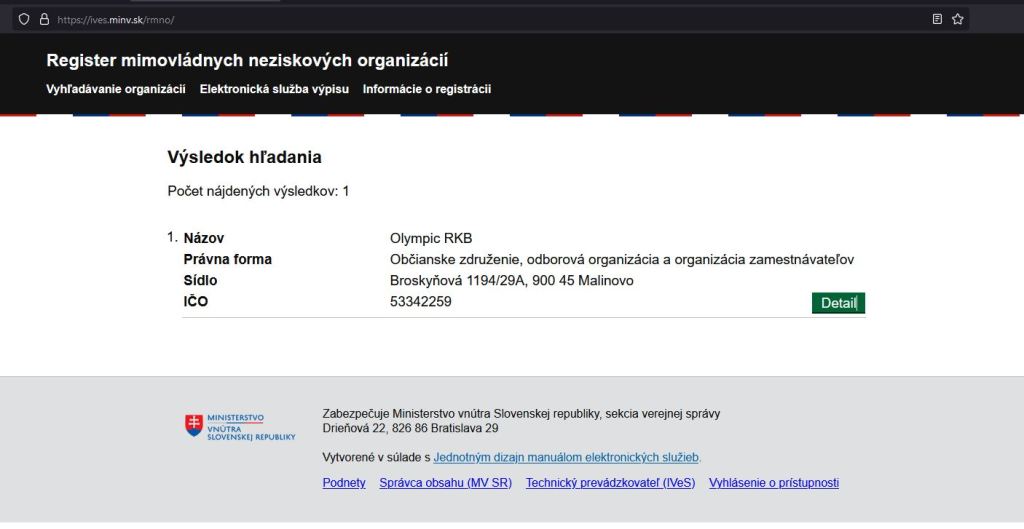Click the IČO number 53342259
Viewport: 1024px width, 529px height.
[x=420, y=301]
